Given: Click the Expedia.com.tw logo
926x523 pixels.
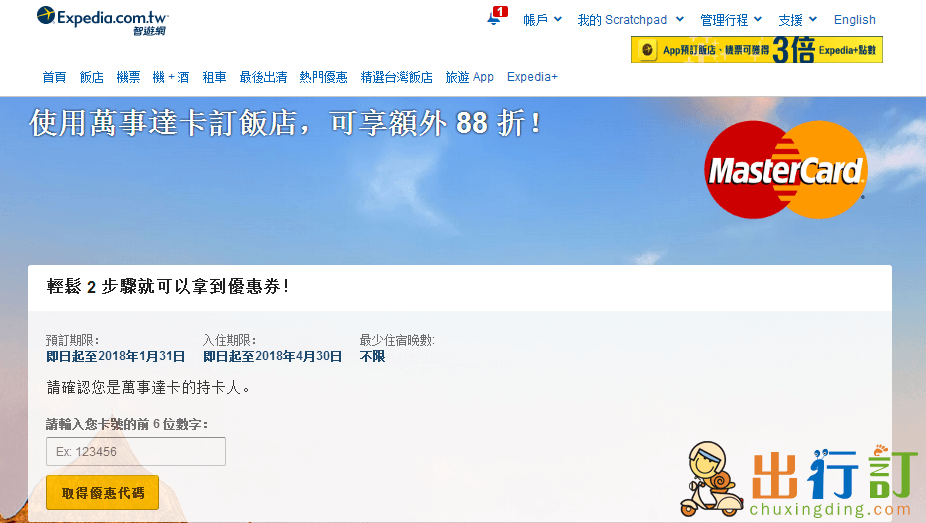Looking at the screenshot, I should (x=102, y=21).
